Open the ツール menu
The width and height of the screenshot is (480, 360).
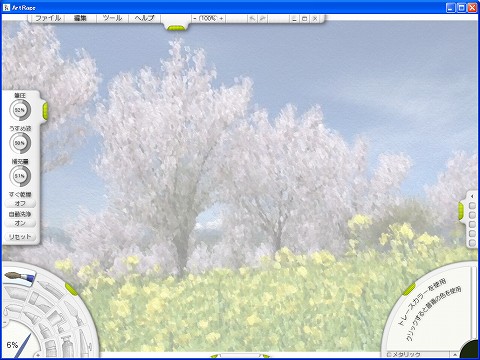[x=112, y=18]
